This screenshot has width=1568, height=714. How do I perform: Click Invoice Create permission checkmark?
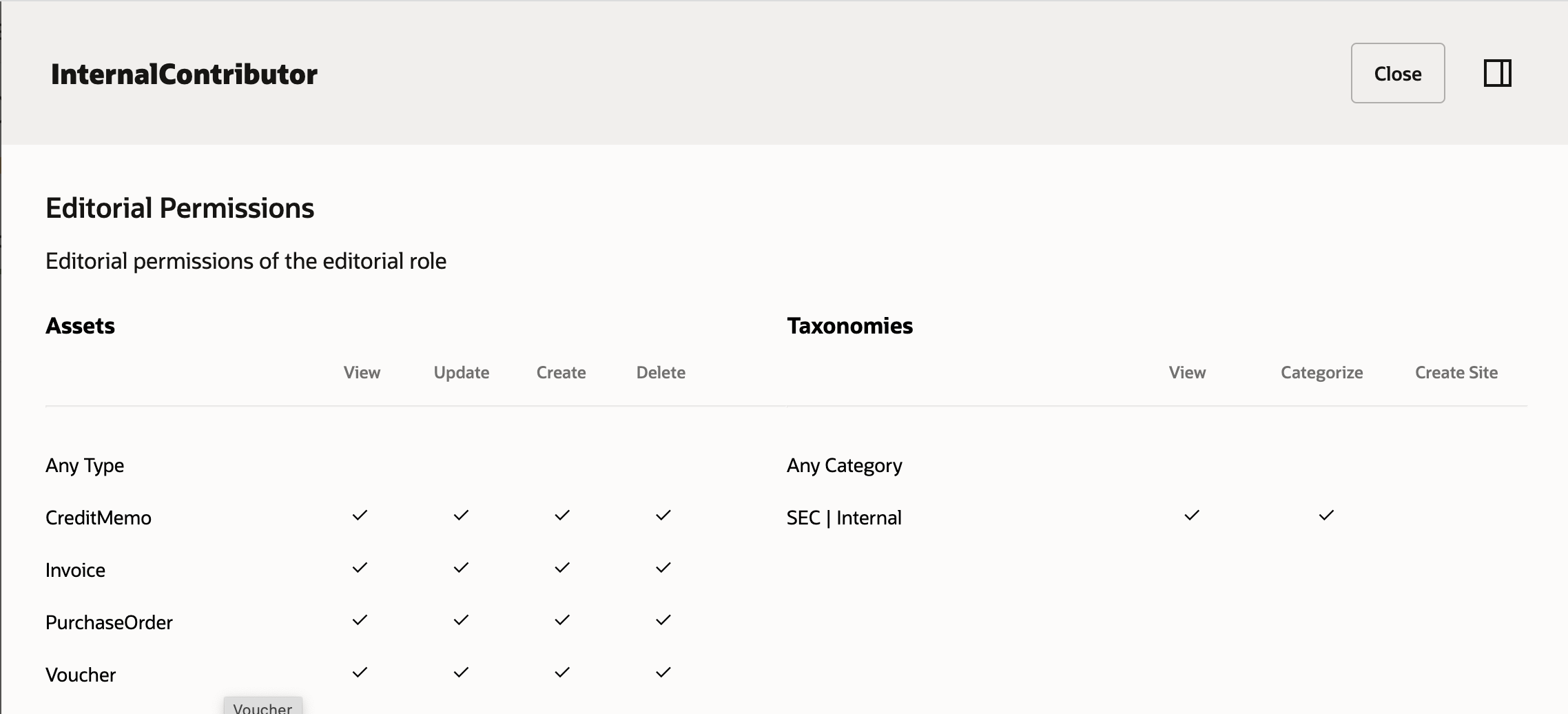coord(562,568)
